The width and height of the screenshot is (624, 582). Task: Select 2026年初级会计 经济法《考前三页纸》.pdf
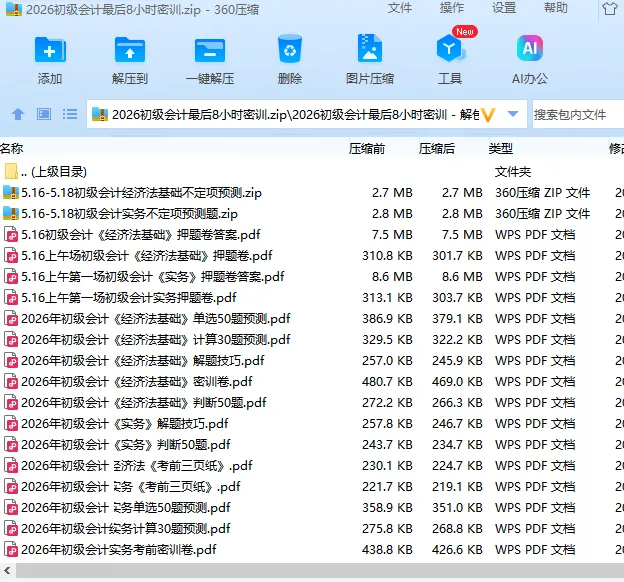point(312,465)
